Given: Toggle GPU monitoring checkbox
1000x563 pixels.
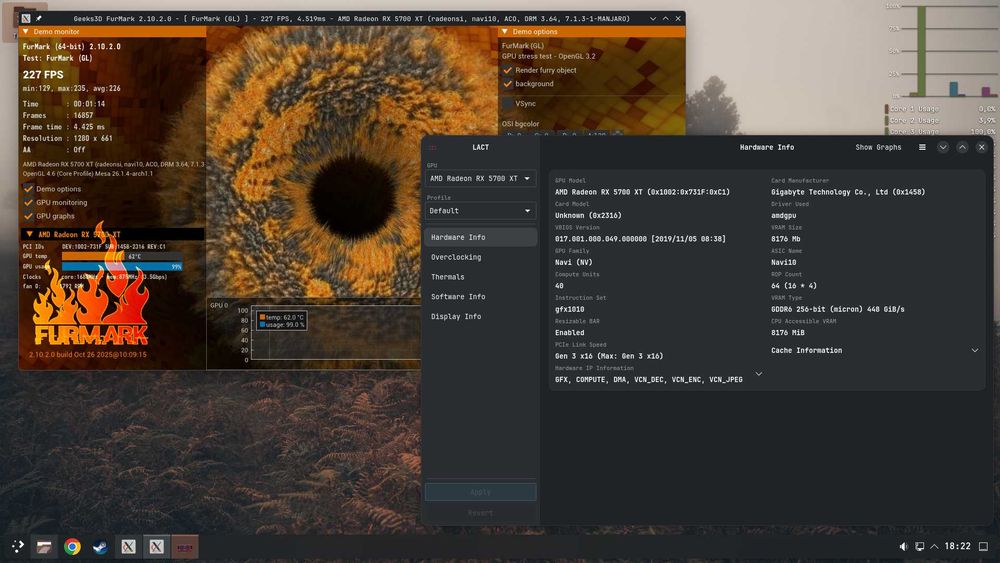Looking at the screenshot, I should 28,202.
